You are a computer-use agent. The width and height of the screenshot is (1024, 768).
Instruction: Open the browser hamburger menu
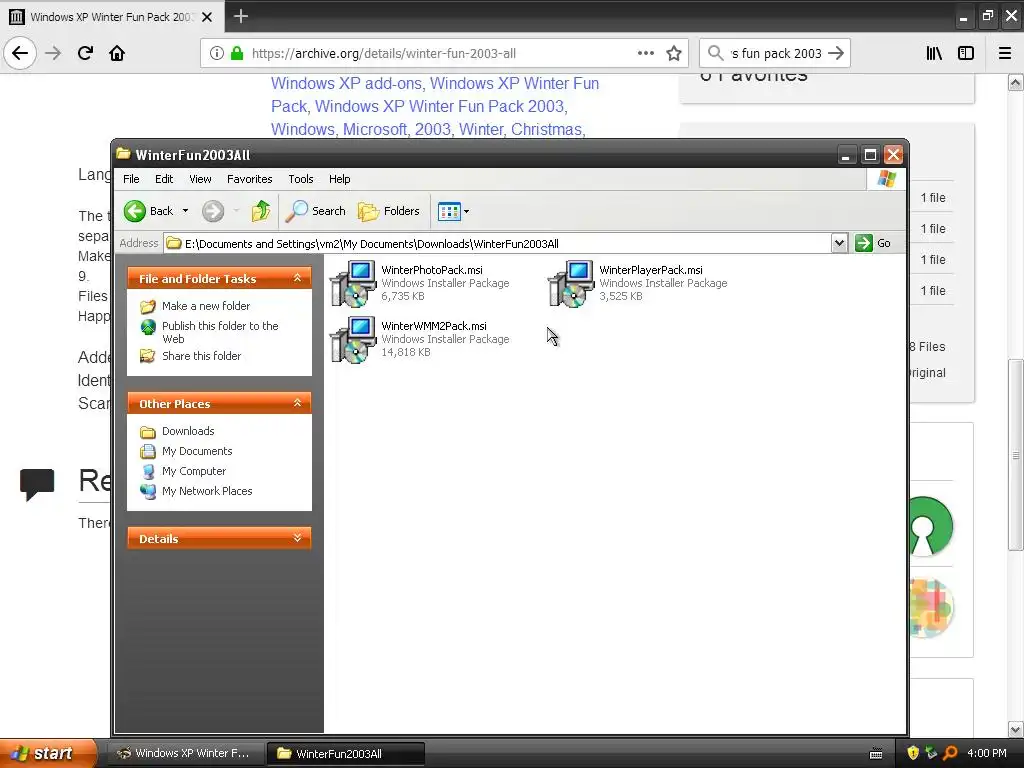point(1005,54)
